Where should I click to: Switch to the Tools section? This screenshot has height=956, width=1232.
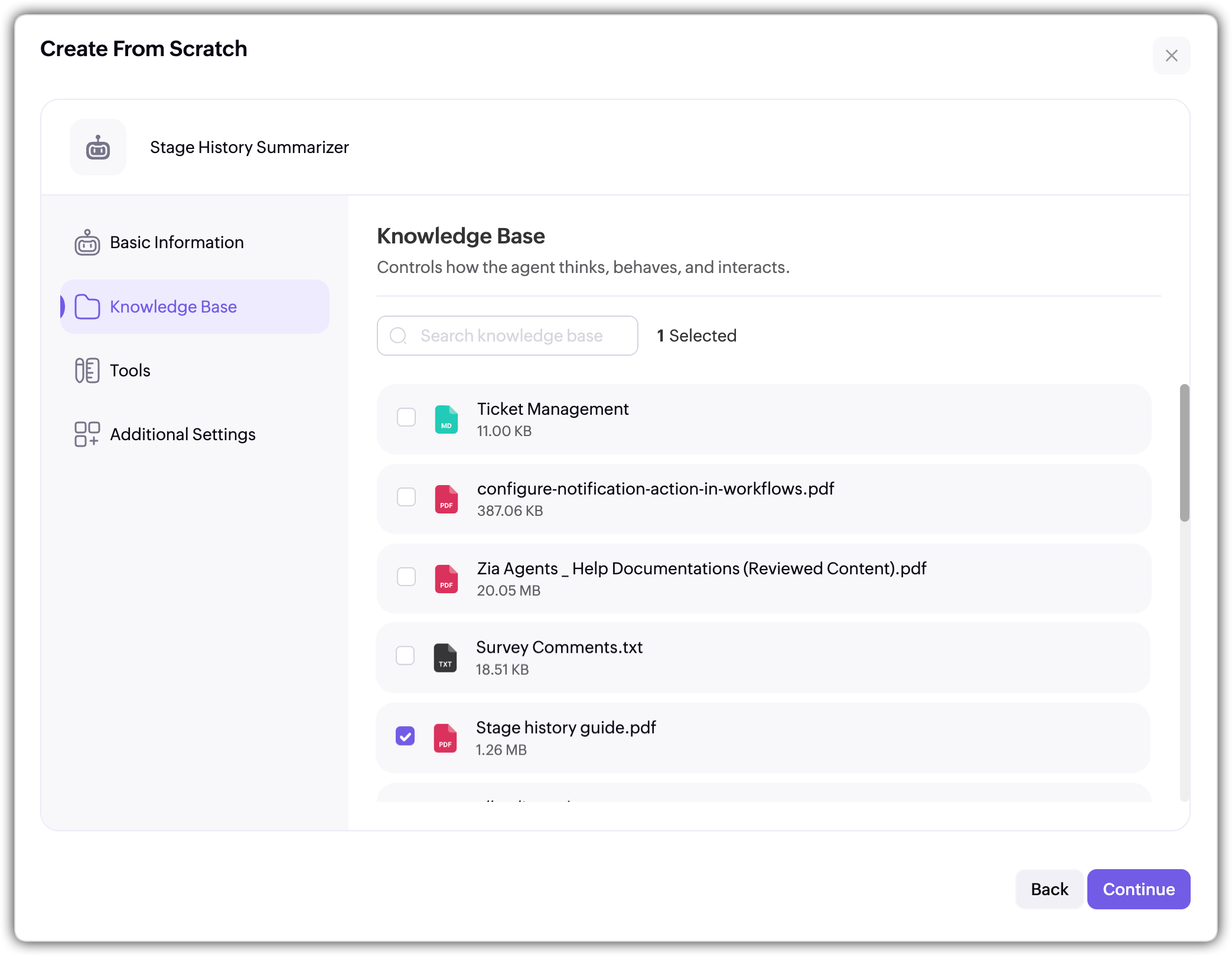click(x=130, y=370)
